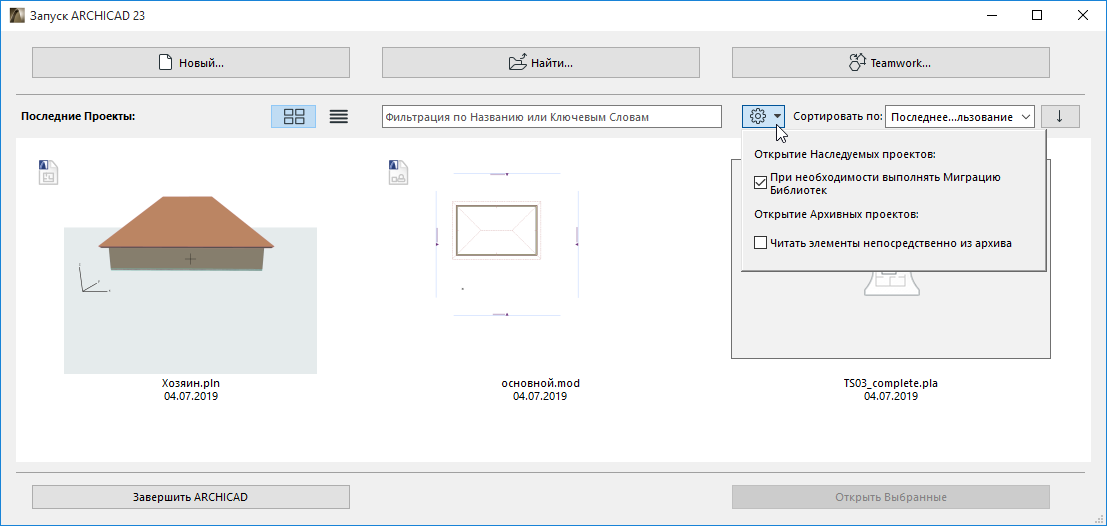The image size is (1107, 526).
Task: Open the Сортировать по combo box
Action: pyautogui.click(x=959, y=116)
